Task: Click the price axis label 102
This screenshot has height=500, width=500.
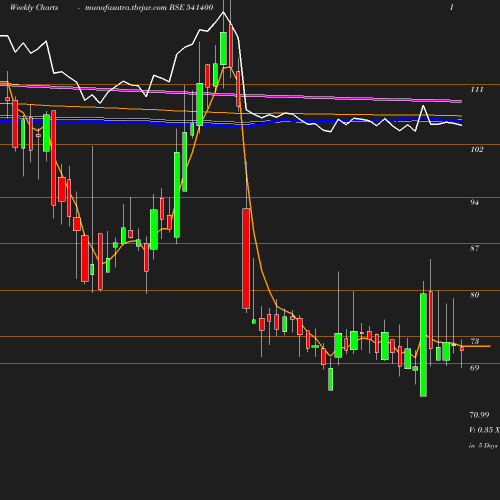Action: (x=477, y=149)
